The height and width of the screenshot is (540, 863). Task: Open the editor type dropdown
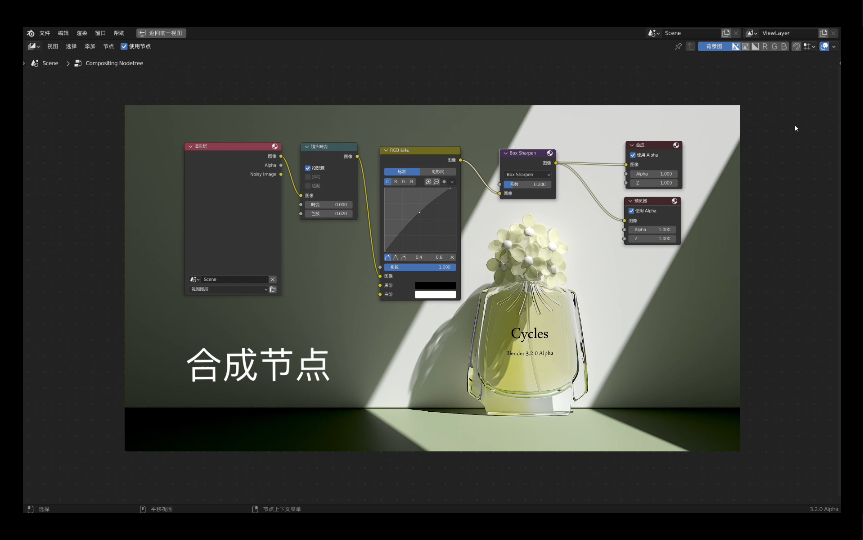coord(34,47)
